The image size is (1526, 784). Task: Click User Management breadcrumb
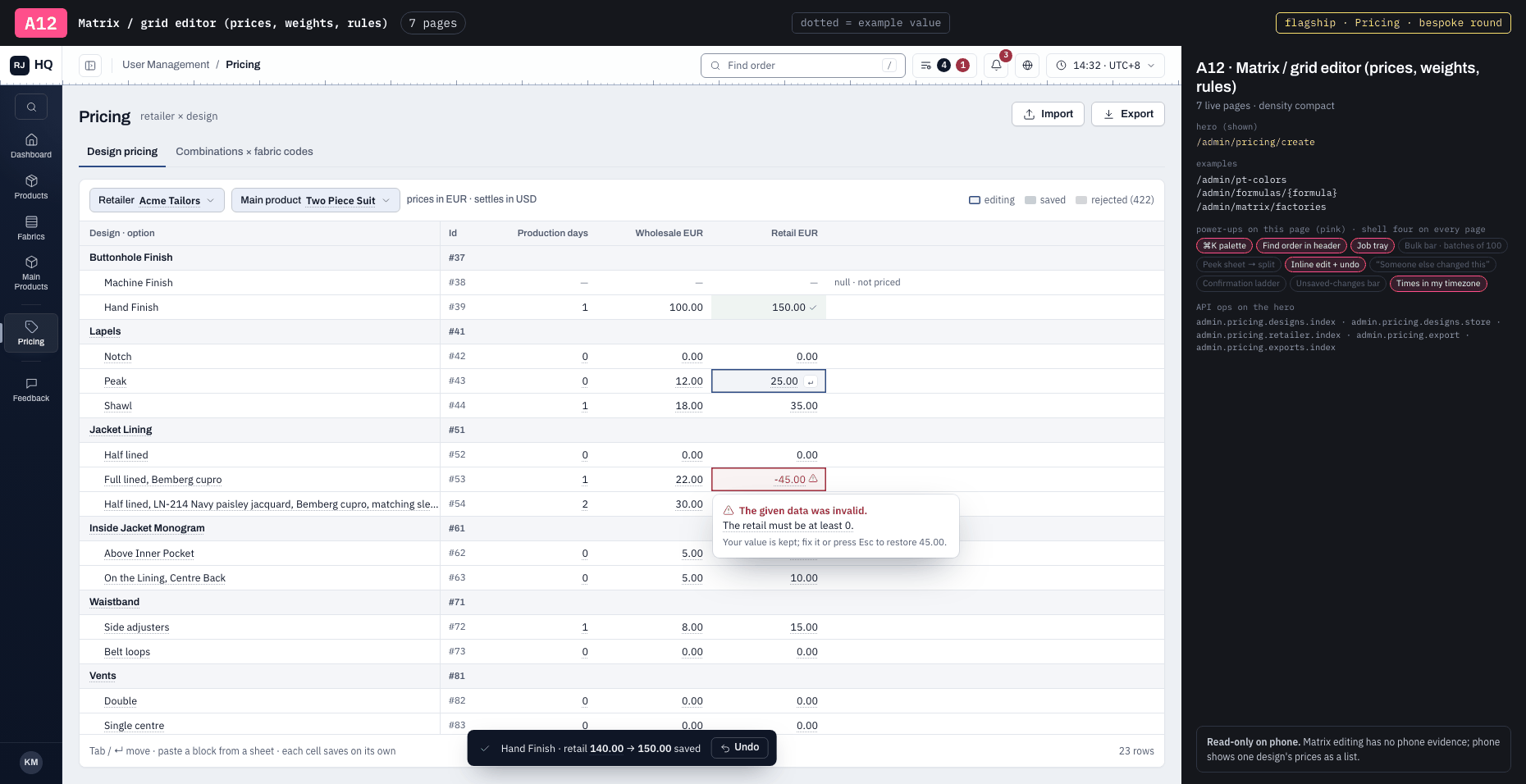click(166, 65)
